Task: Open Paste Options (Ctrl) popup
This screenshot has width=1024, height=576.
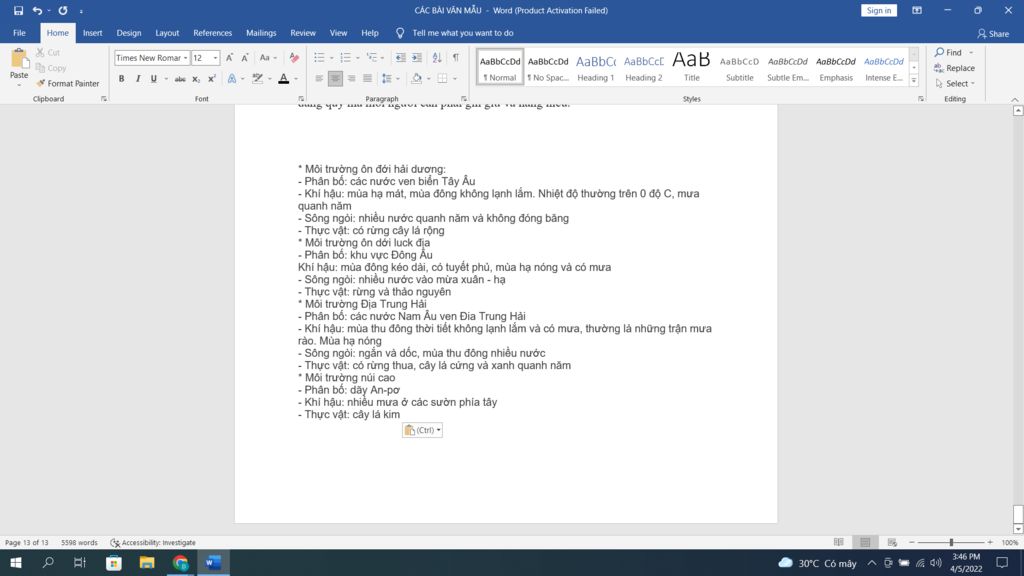Action: click(x=423, y=430)
